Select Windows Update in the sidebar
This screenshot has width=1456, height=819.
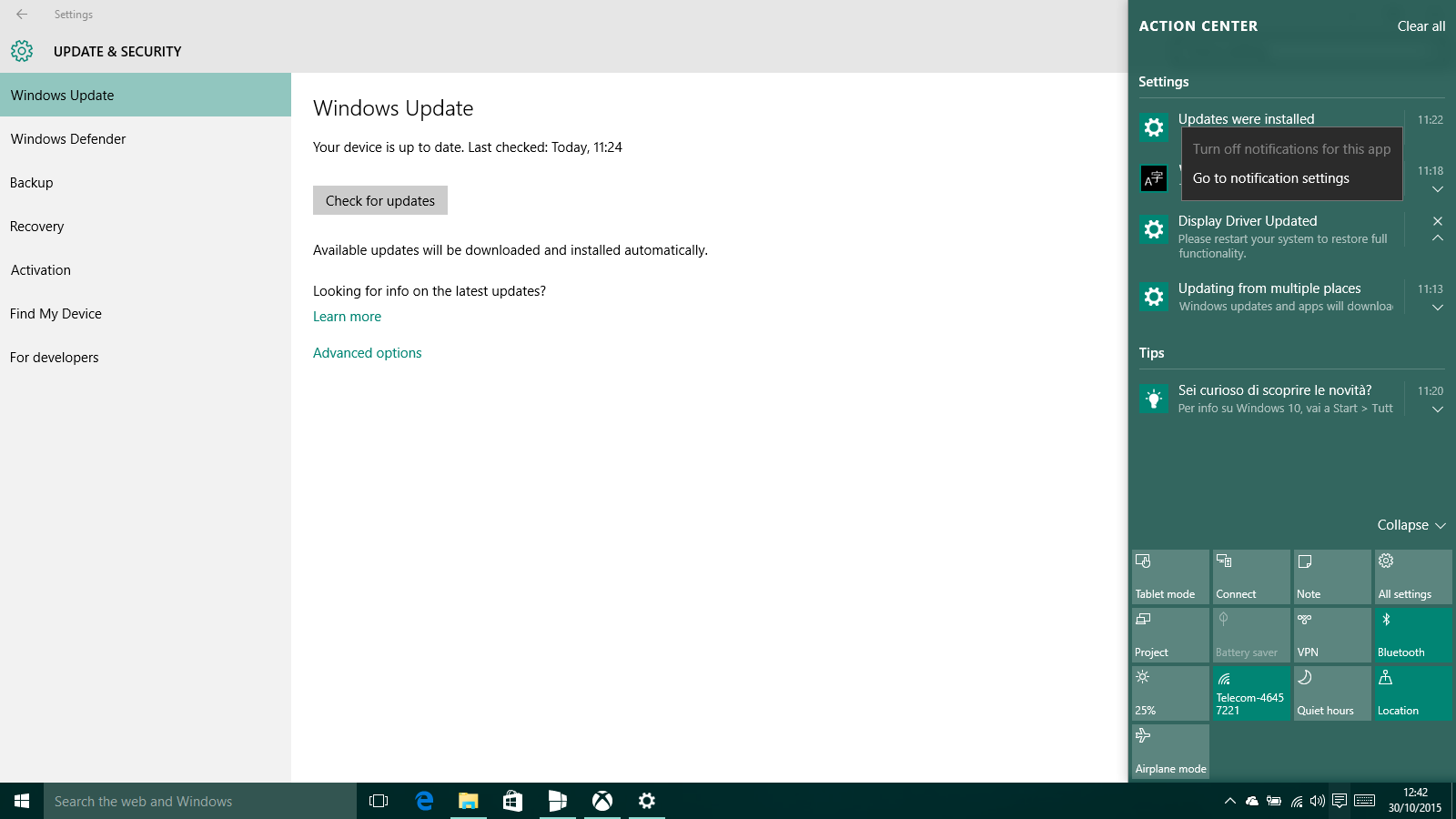click(x=146, y=95)
